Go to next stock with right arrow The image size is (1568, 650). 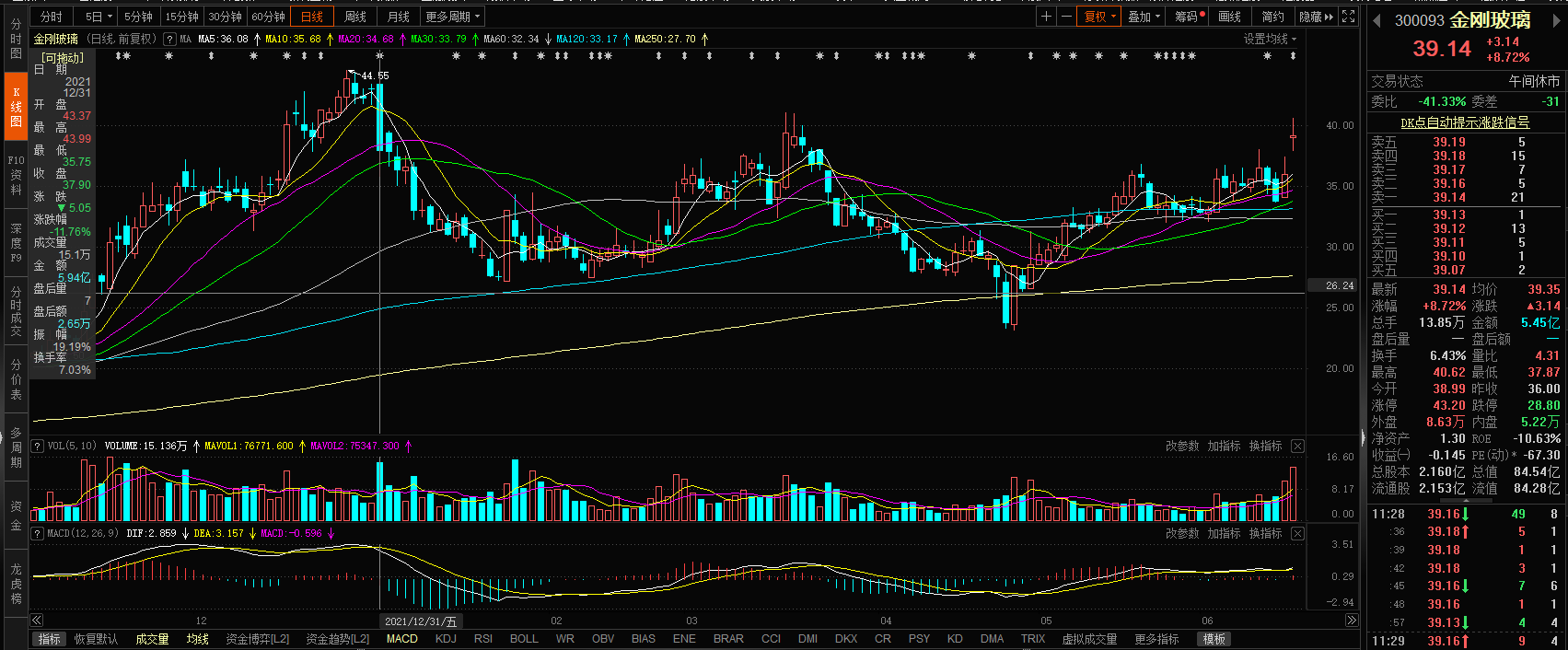pos(1559,20)
